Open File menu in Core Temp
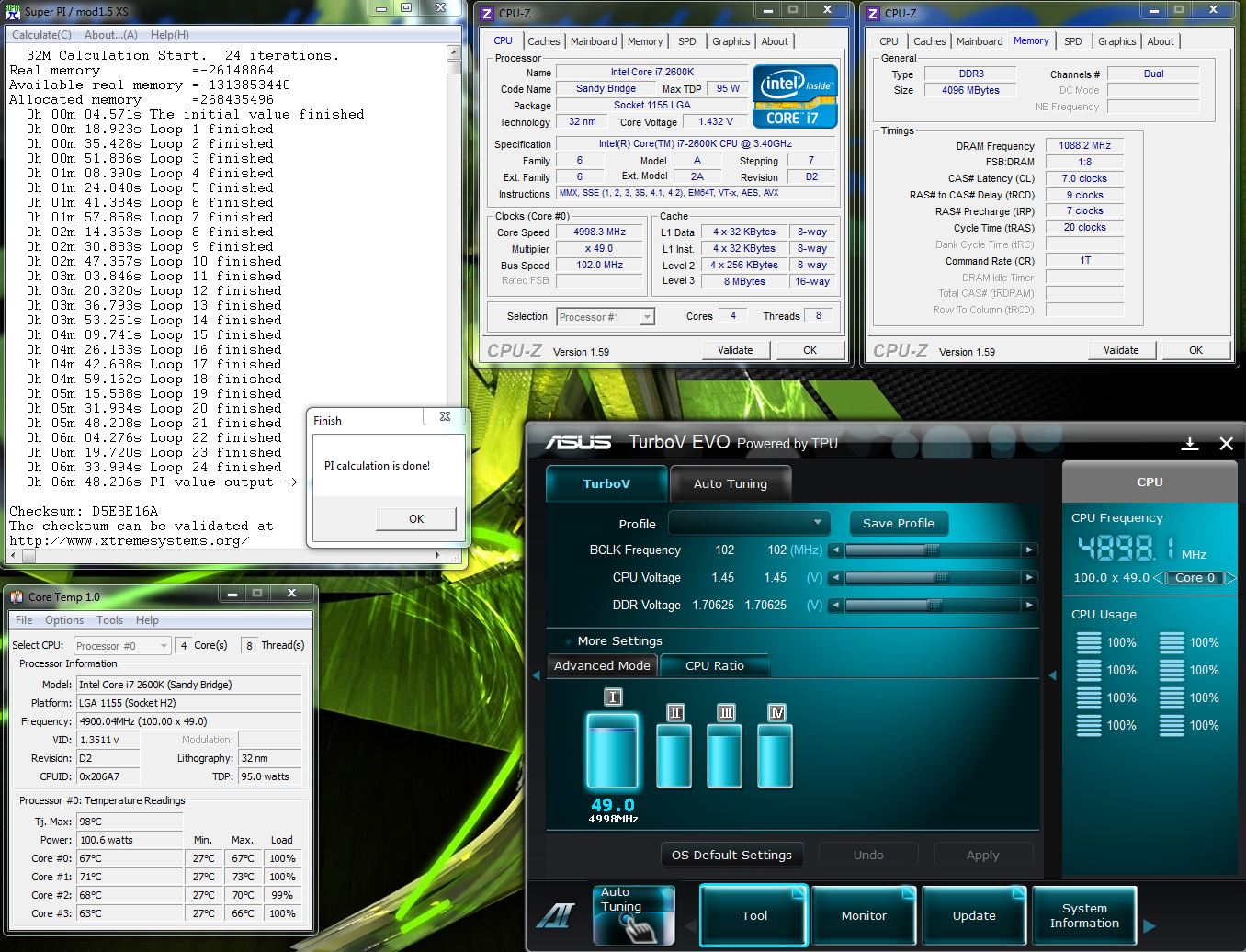1246x952 pixels. 24,620
